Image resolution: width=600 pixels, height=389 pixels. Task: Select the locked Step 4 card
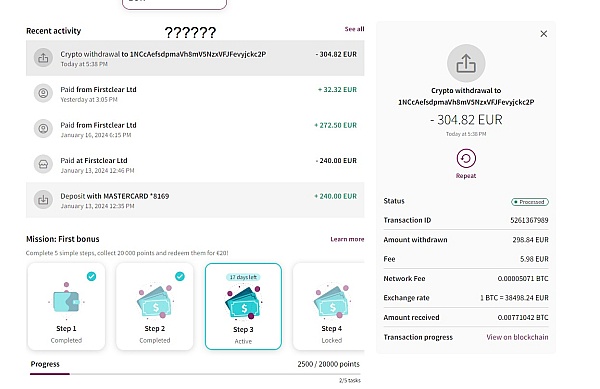(x=329, y=306)
